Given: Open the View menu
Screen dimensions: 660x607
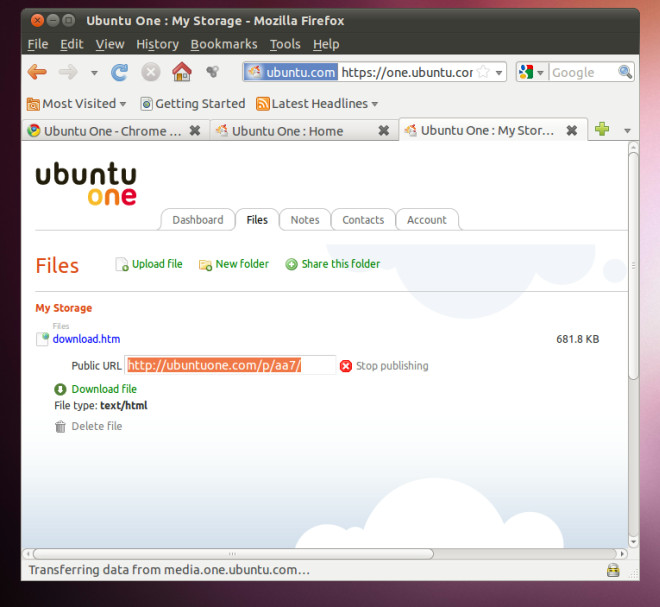Looking at the screenshot, I should pos(110,44).
